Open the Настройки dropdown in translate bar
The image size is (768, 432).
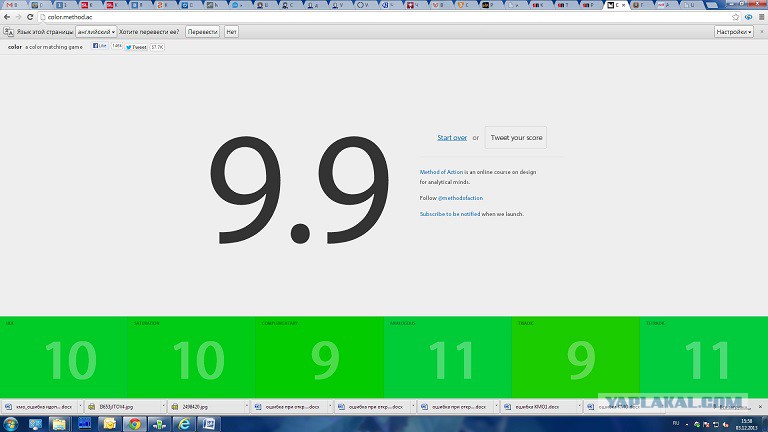734,32
